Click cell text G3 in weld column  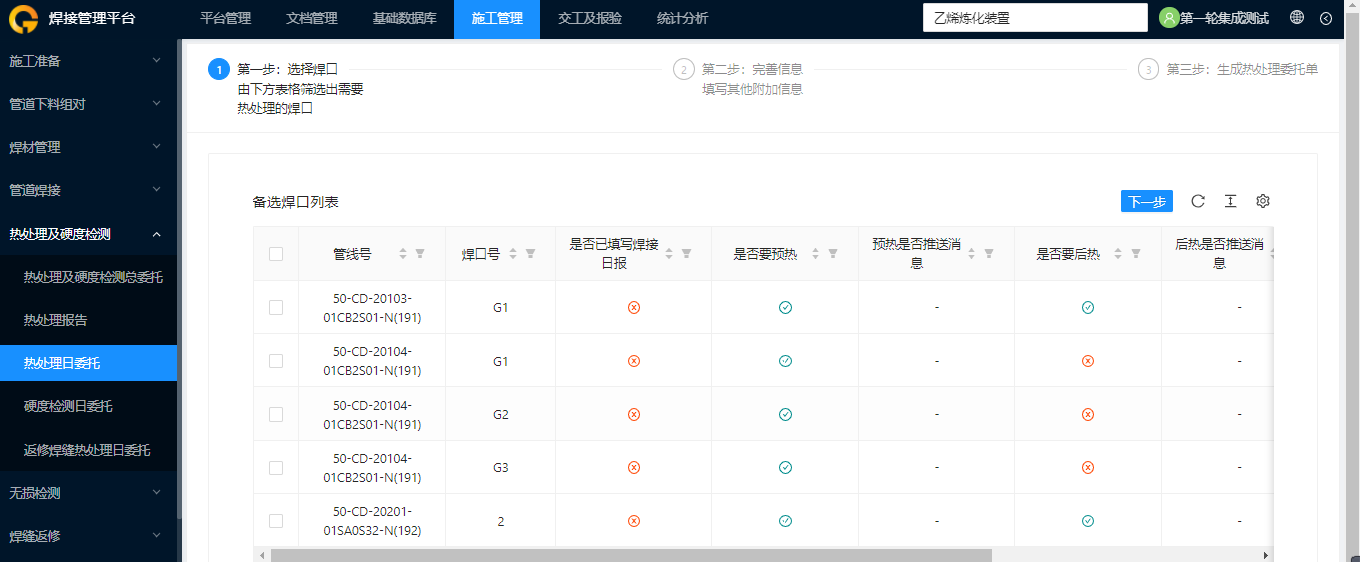coord(501,467)
